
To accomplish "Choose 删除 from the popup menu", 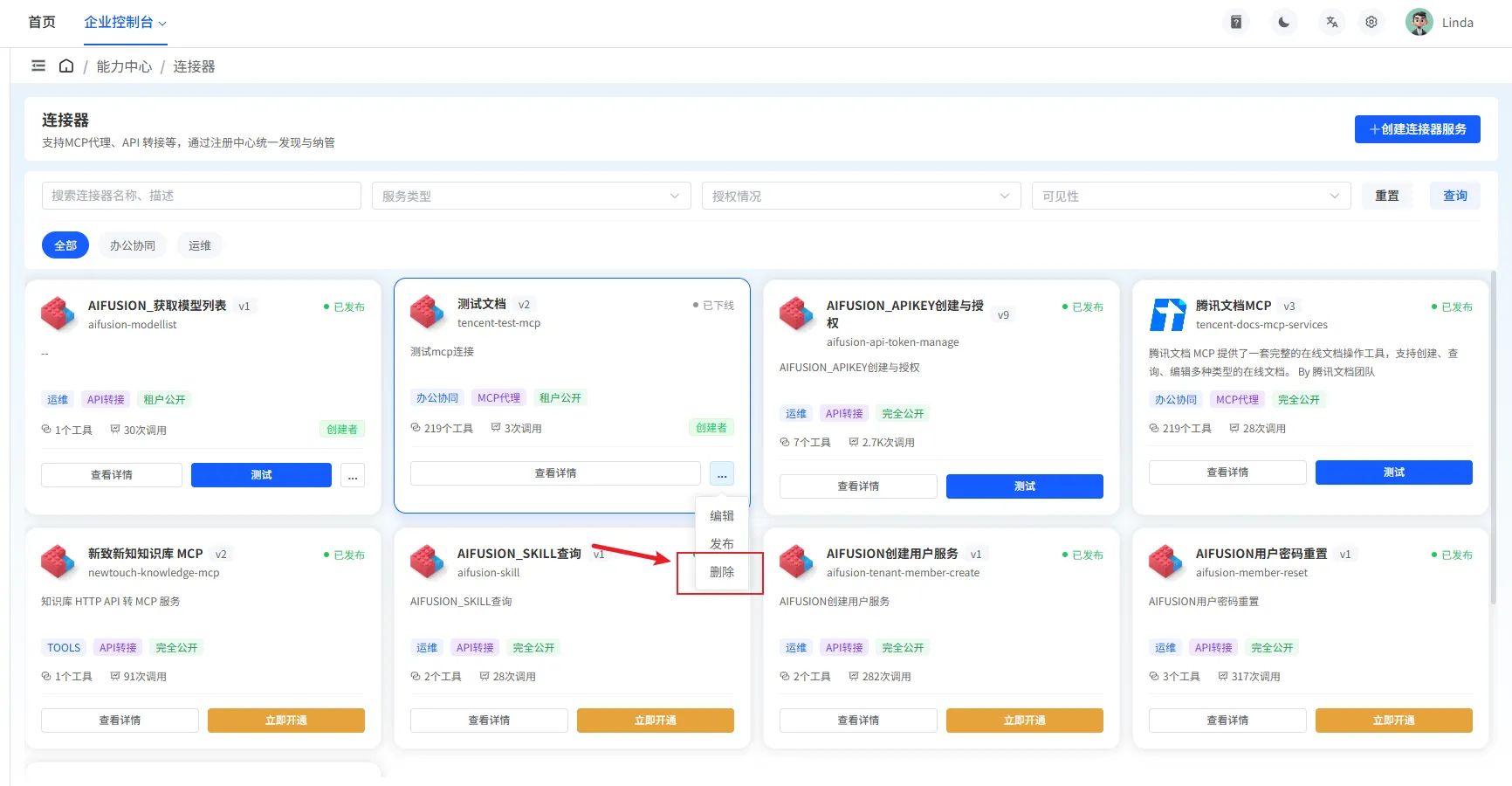I will pos(722,572).
